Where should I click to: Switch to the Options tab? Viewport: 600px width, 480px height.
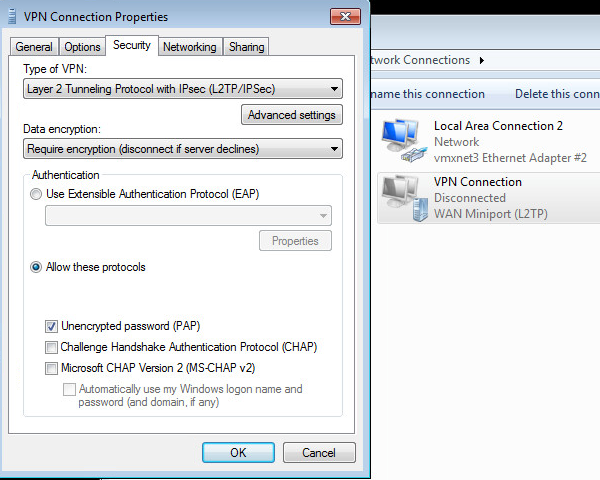82,47
